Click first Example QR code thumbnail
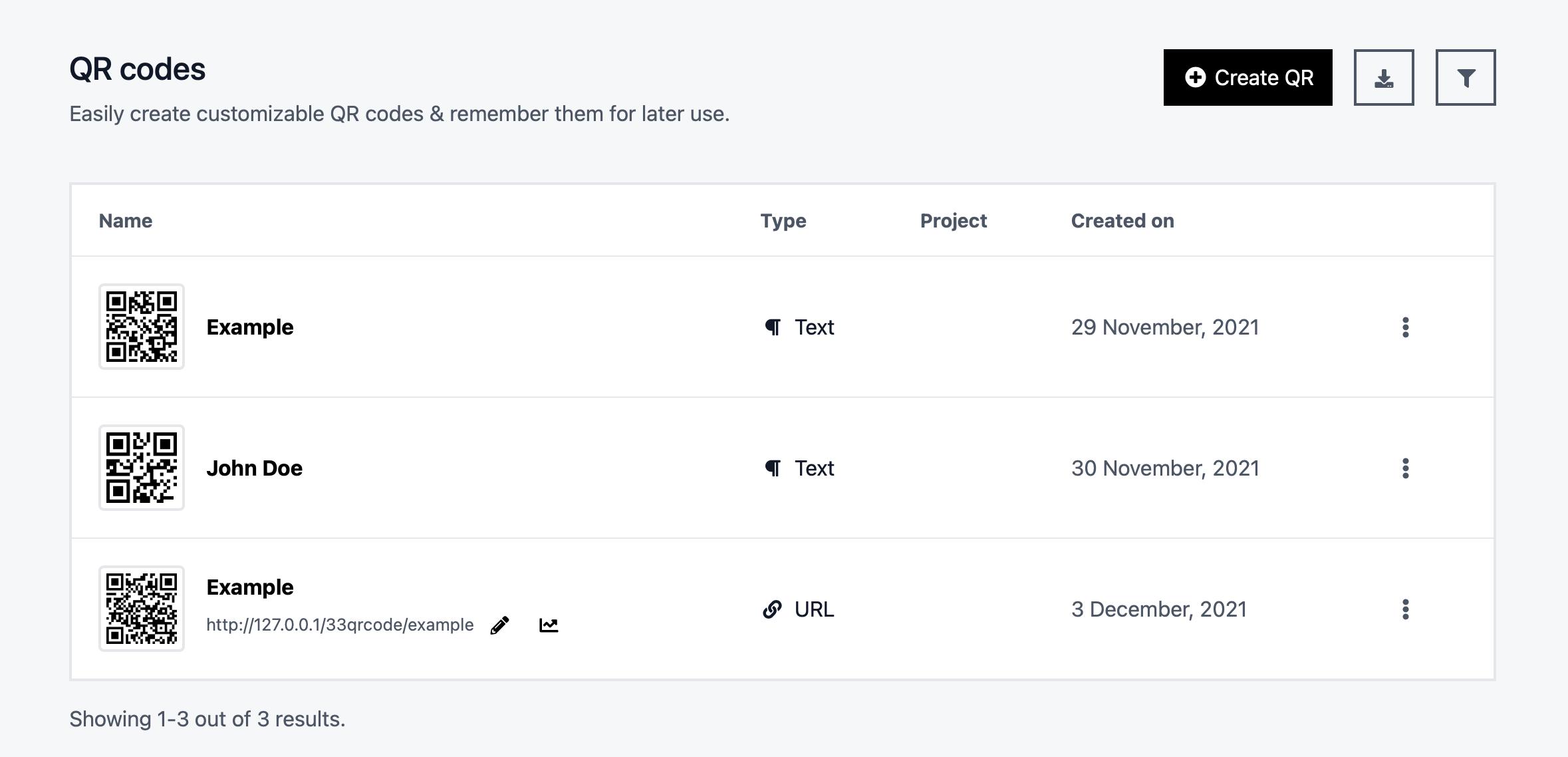The height and width of the screenshot is (757, 1568). point(142,327)
